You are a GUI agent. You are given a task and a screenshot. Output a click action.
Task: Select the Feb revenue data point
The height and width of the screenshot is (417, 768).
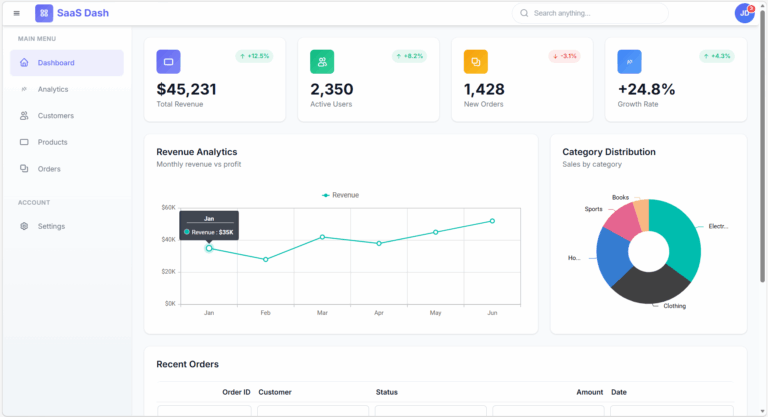(x=265, y=259)
